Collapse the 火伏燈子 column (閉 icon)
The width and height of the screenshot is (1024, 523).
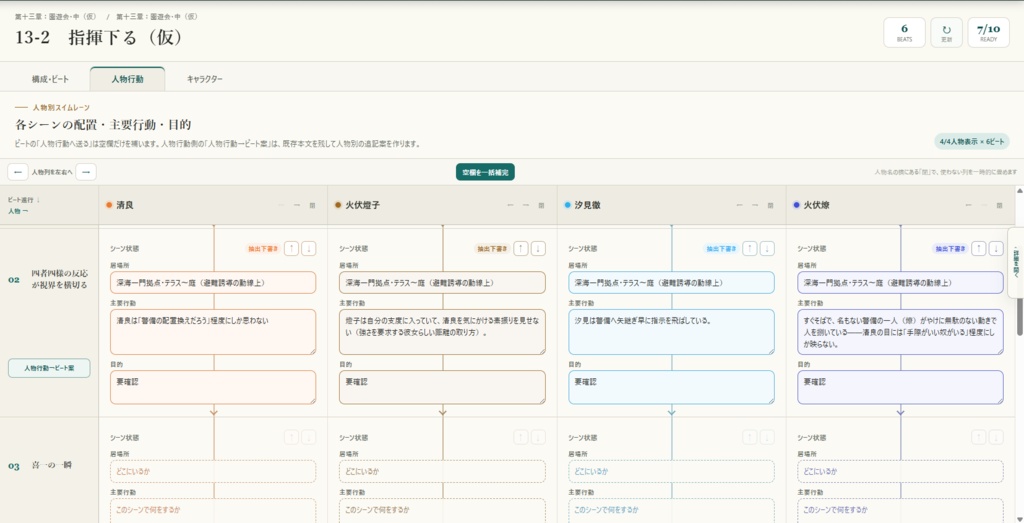coord(541,205)
